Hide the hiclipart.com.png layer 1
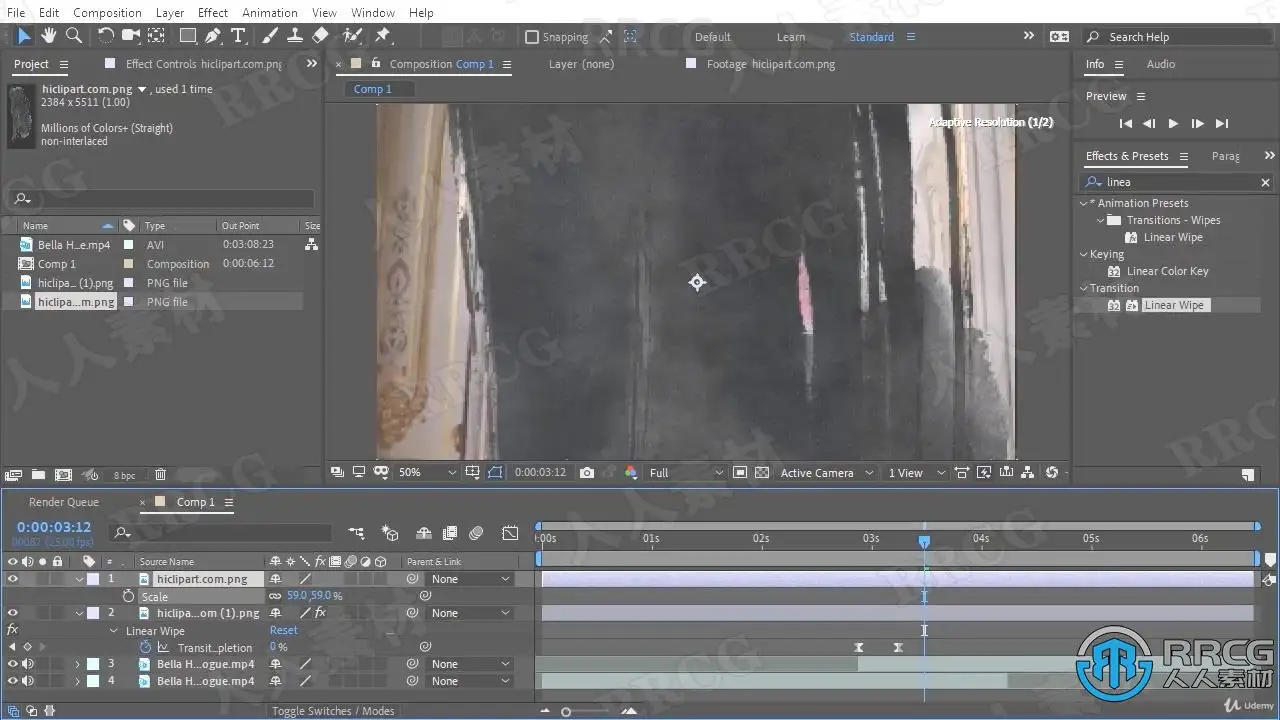1280x720 pixels. click(x=13, y=579)
